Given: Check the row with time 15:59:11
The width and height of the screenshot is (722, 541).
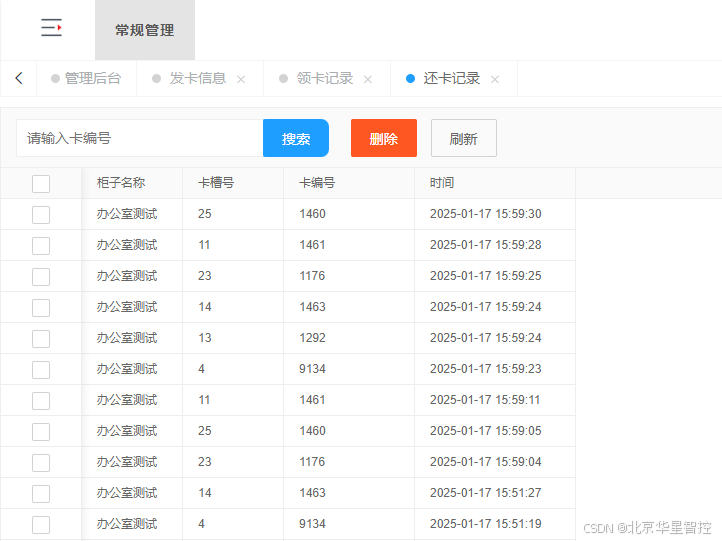Looking at the screenshot, I should 41,401.
